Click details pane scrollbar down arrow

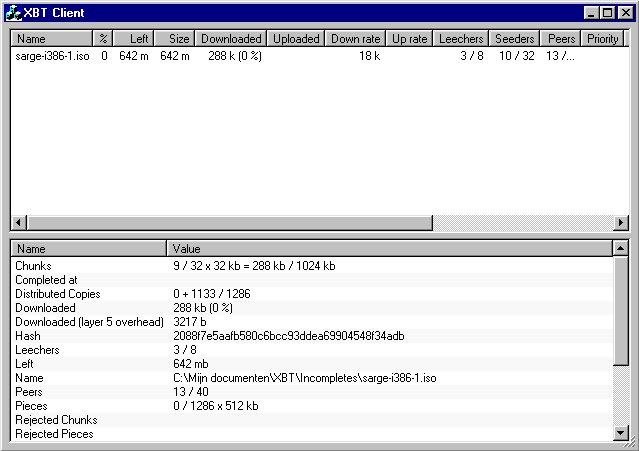tap(620, 433)
